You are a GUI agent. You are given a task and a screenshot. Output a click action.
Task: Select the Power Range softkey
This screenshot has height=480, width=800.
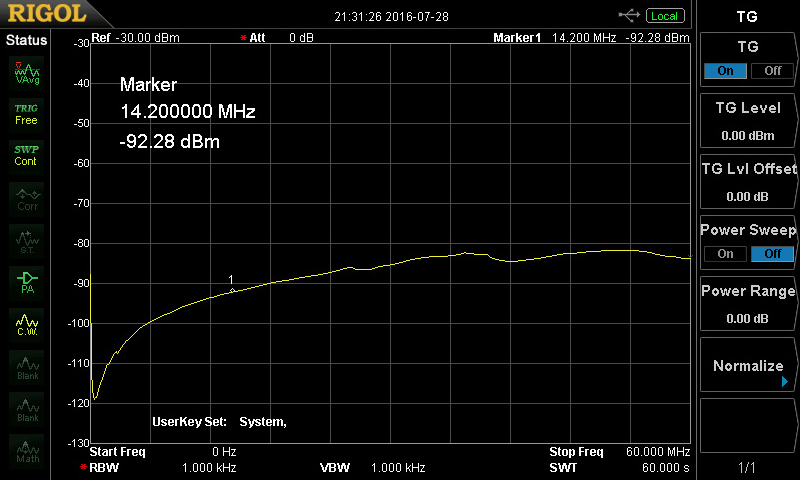(x=747, y=304)
